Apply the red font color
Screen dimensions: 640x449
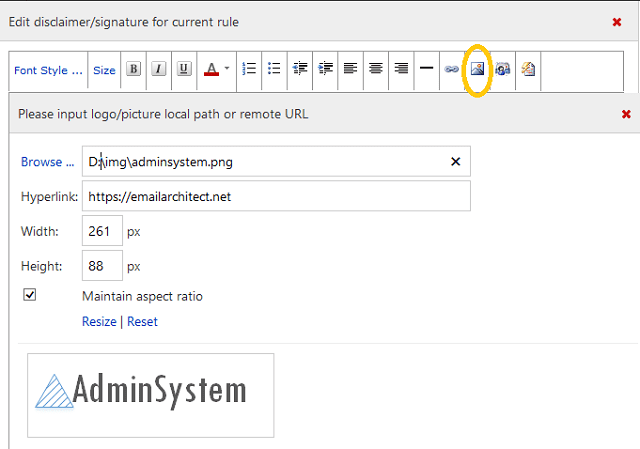(x=211, y=69)
